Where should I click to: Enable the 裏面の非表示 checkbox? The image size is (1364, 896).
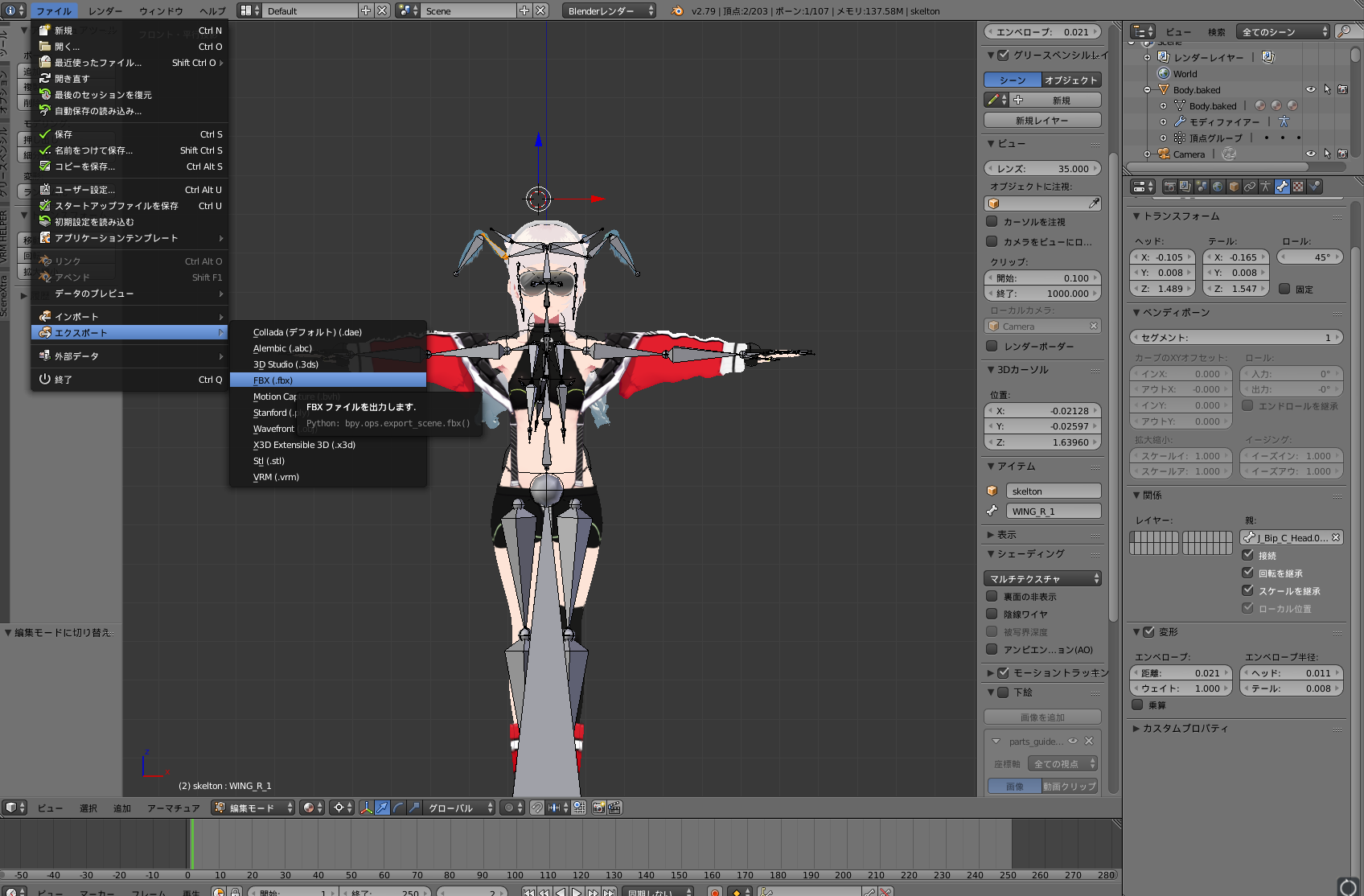point(992,596)
